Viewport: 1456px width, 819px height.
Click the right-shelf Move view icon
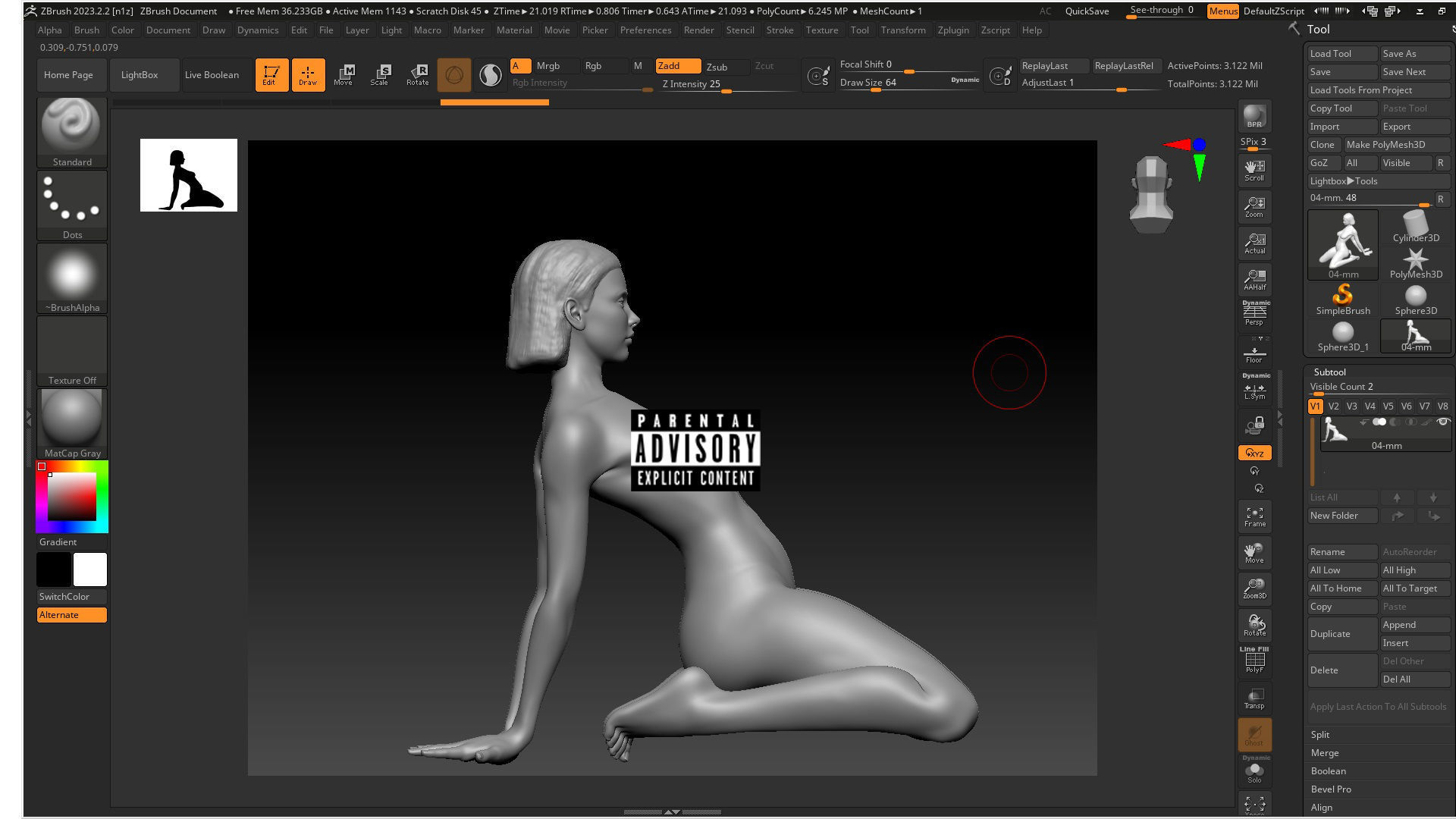click(x=1254, y=552)
